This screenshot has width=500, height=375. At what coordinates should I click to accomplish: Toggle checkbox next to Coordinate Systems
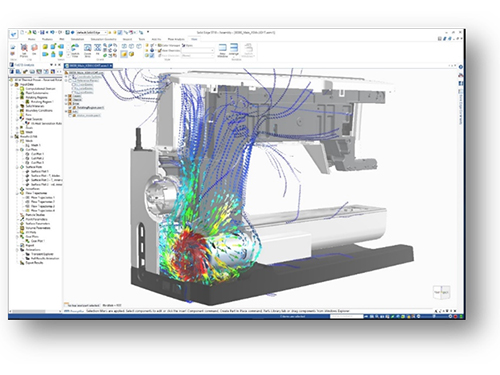click(71, 77)
